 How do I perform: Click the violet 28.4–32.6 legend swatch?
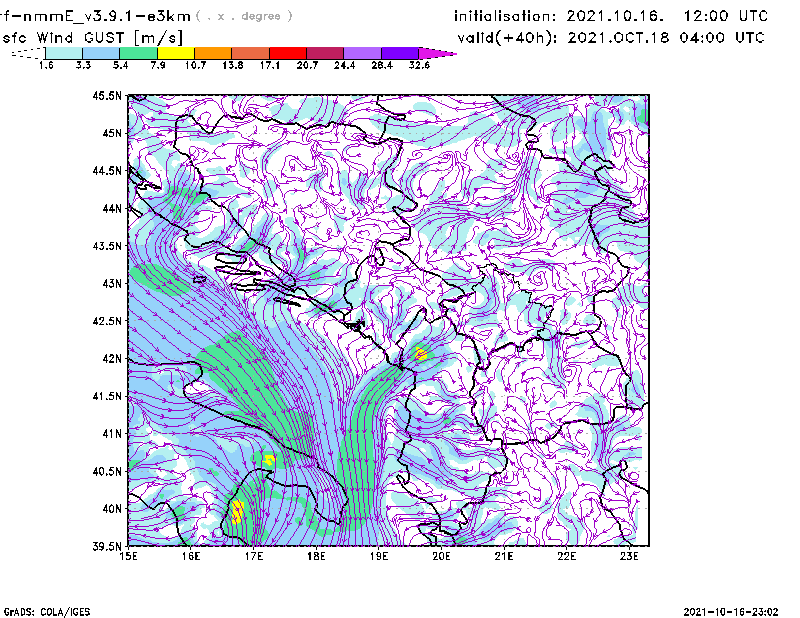pyautogui.click(x=399, y=53)
